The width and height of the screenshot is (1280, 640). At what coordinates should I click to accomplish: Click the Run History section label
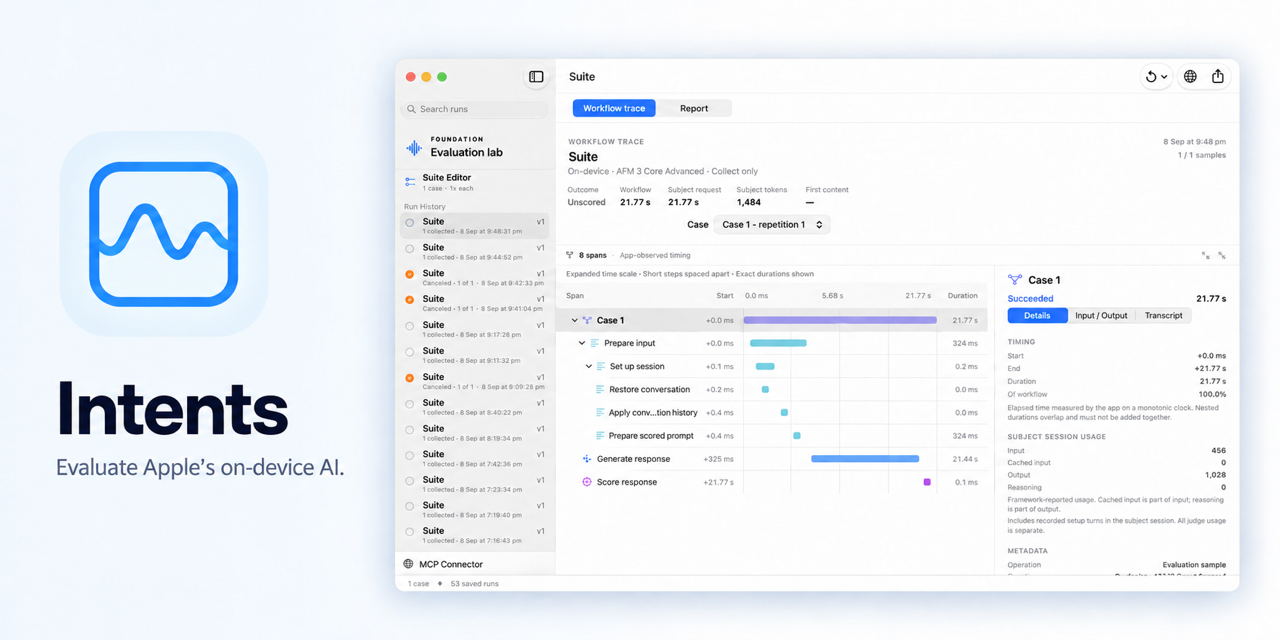pyautogui.click(x=425, y=206)
